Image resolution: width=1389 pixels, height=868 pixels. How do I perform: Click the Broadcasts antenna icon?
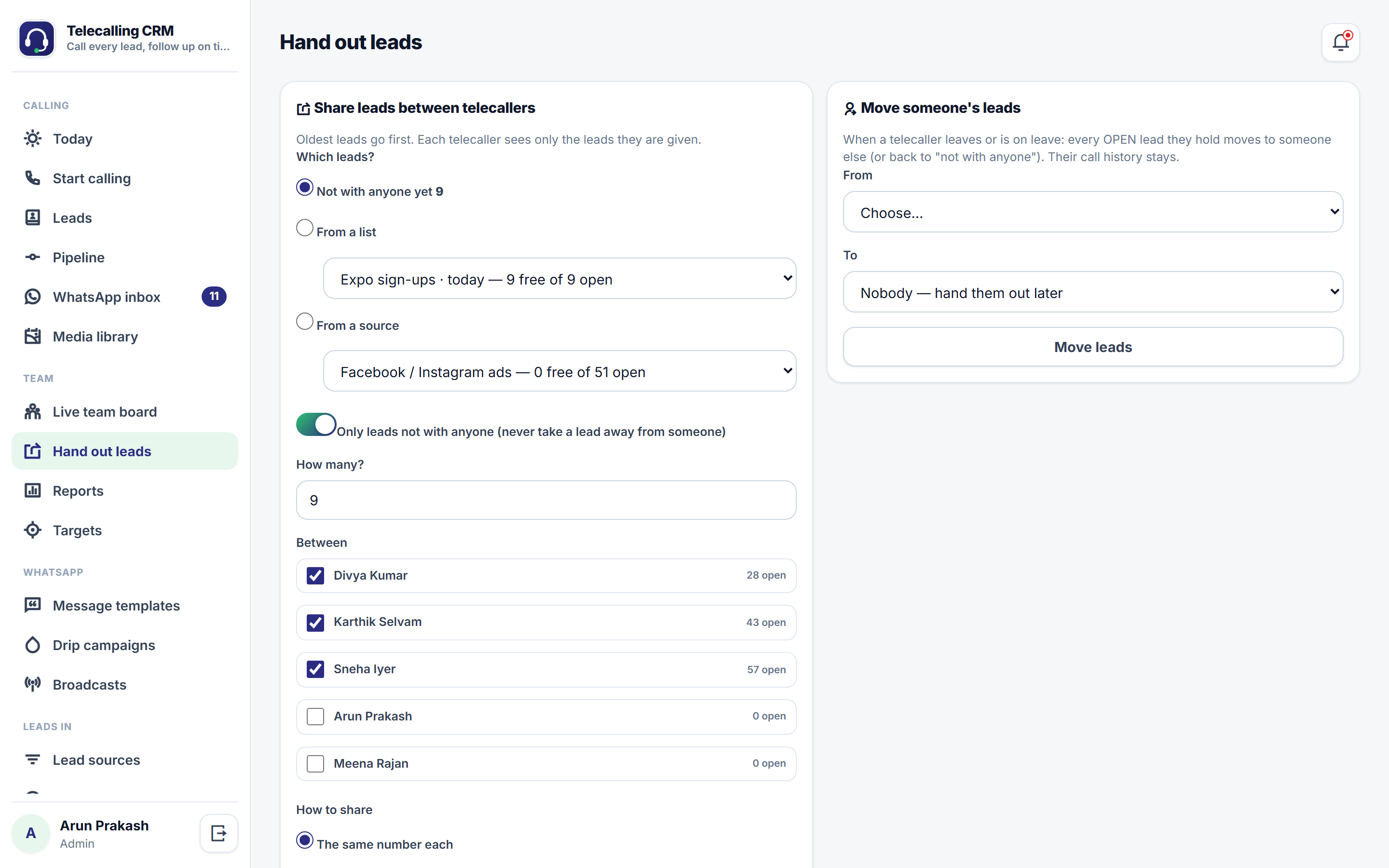(x=33, y=684)
